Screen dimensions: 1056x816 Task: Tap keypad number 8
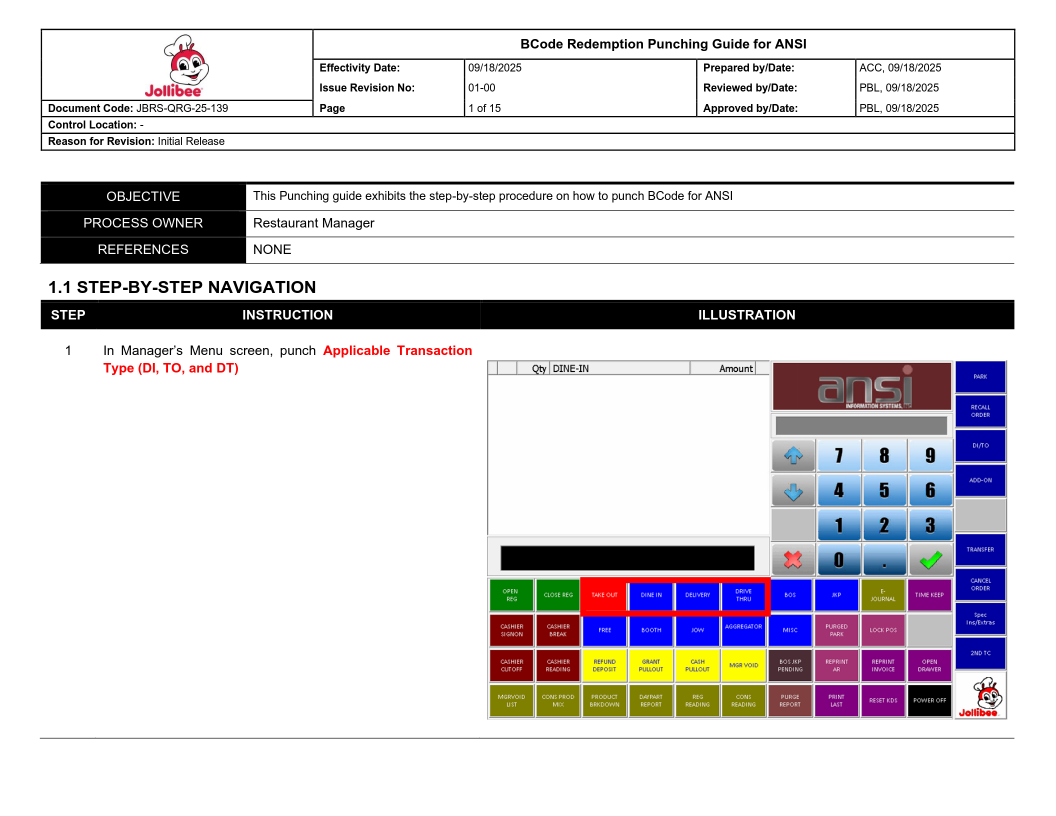(884, 456)
